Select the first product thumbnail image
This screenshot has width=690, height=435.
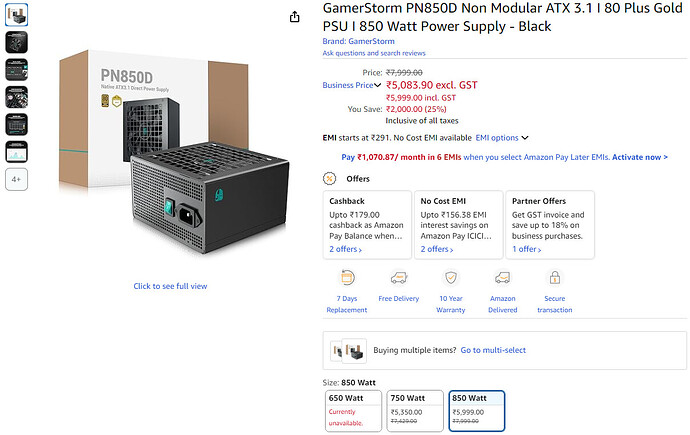pyautogui.click(x=17, y=14)
